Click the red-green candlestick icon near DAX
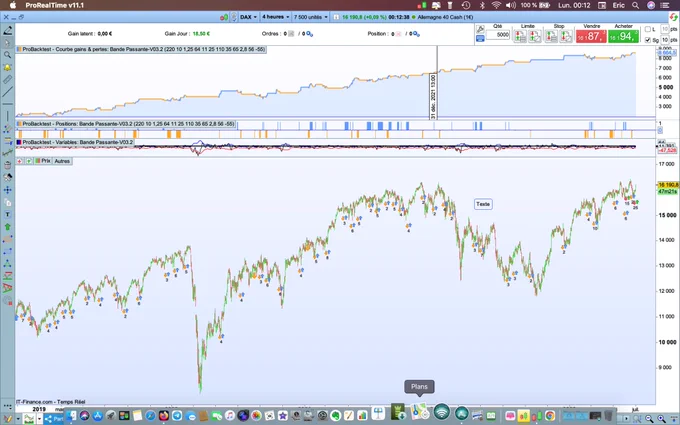The height and width of the screenshot is (425, 680). [x=224, y=17]
